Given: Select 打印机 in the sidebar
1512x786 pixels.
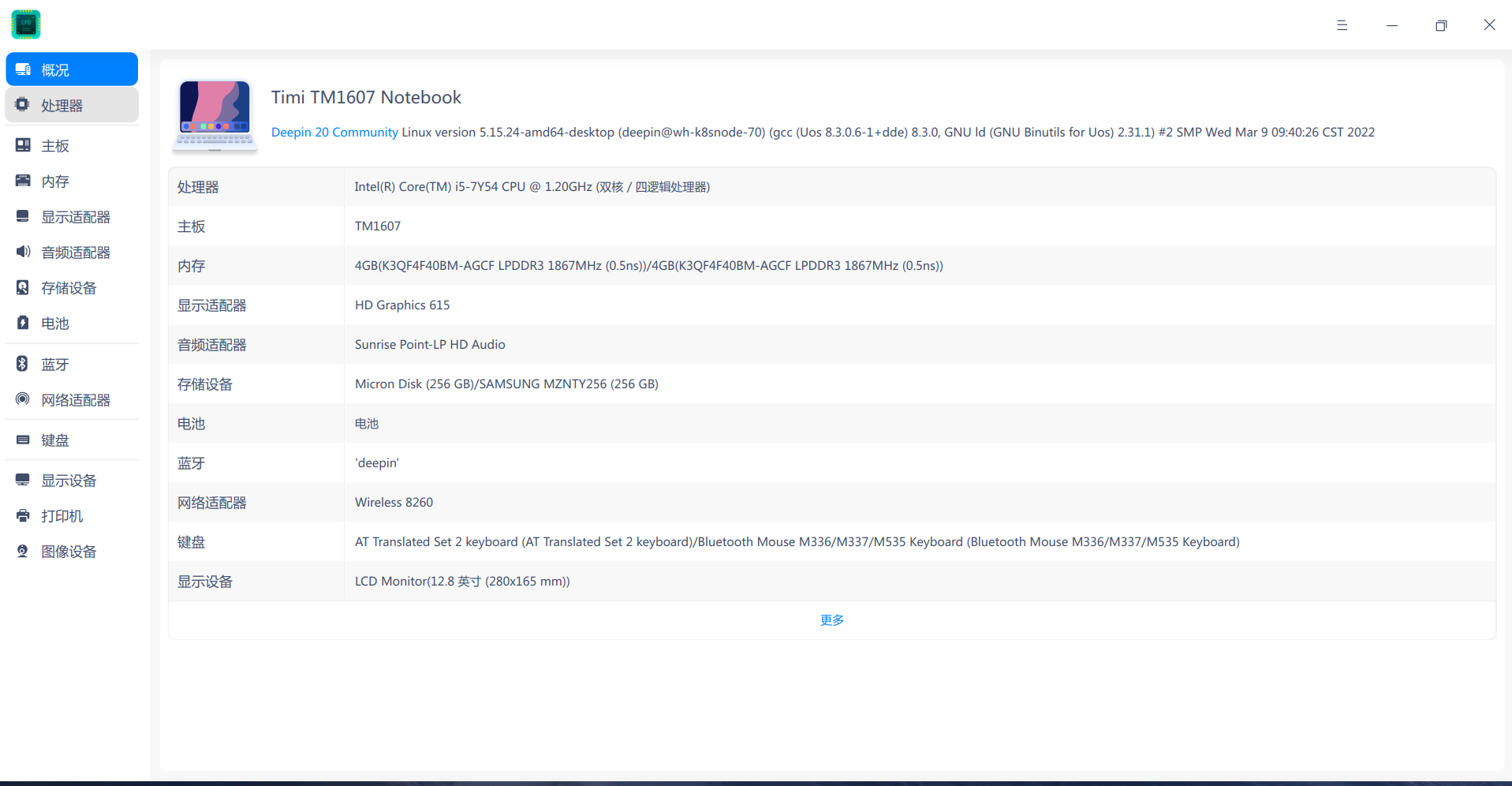Looking at the screenshot, I should tap(72, 515).
